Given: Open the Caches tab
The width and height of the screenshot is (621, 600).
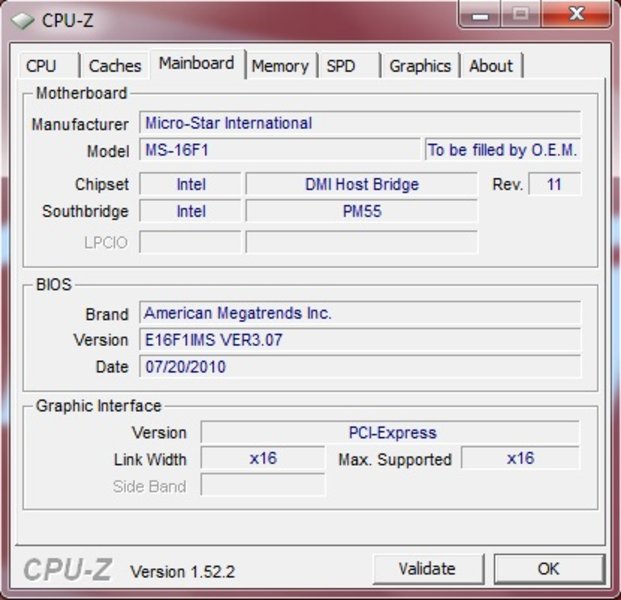Looking at the screenshot, I should click(115, 66).
